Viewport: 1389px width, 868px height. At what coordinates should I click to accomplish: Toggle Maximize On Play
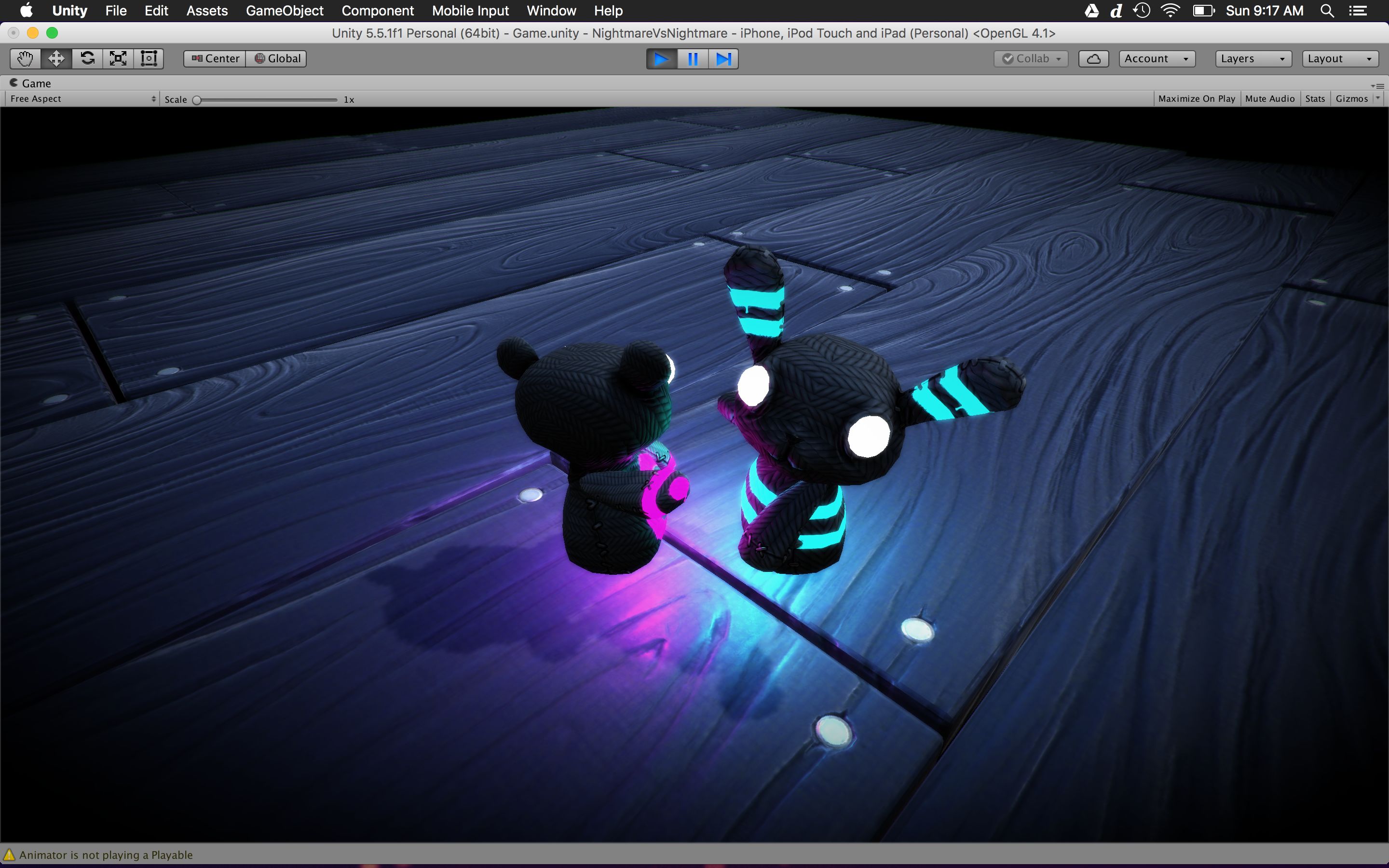(x=1196, y=99)
